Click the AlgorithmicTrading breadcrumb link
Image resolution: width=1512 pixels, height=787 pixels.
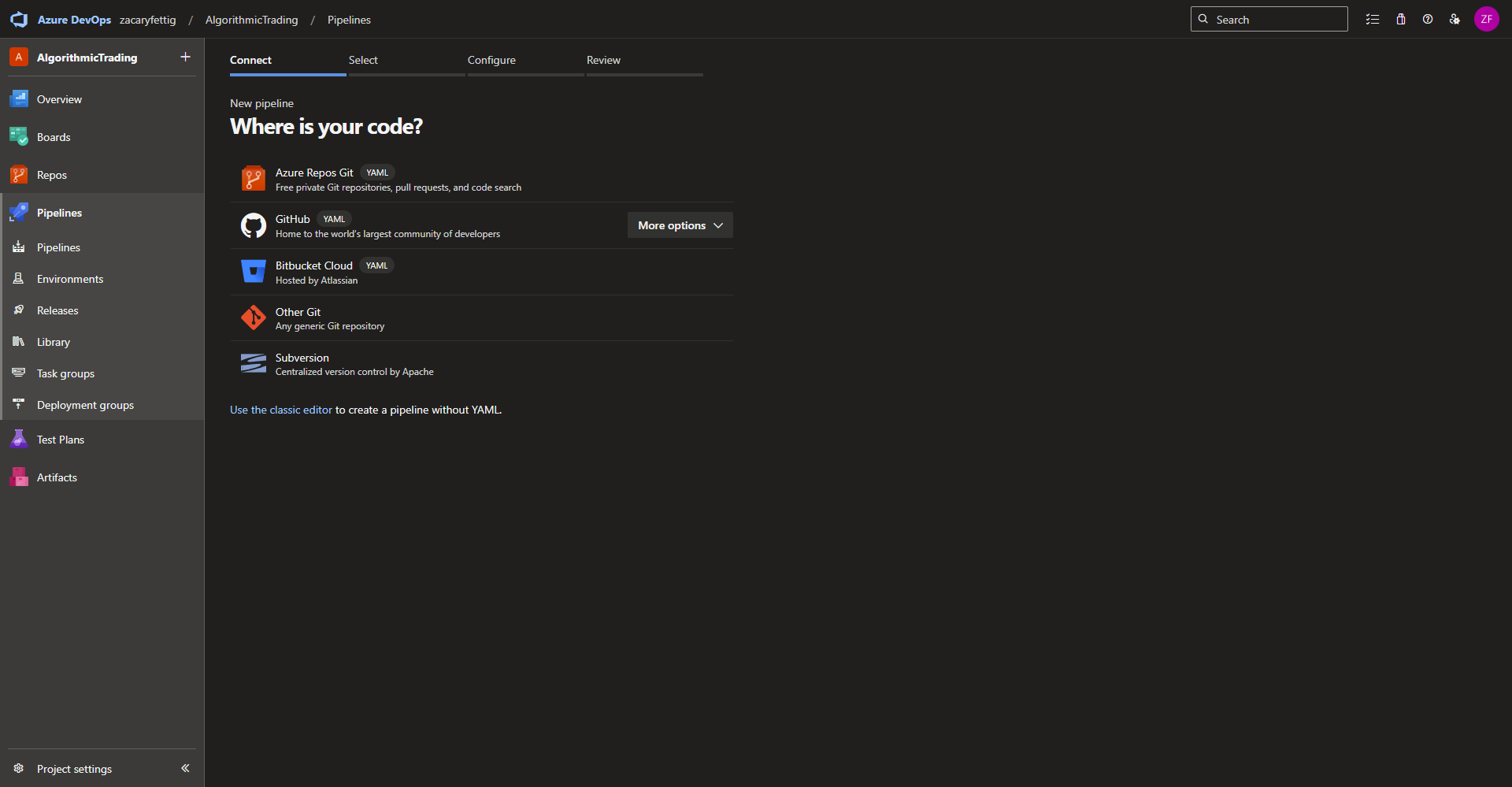pyautogui.click(x=251, y=20)
